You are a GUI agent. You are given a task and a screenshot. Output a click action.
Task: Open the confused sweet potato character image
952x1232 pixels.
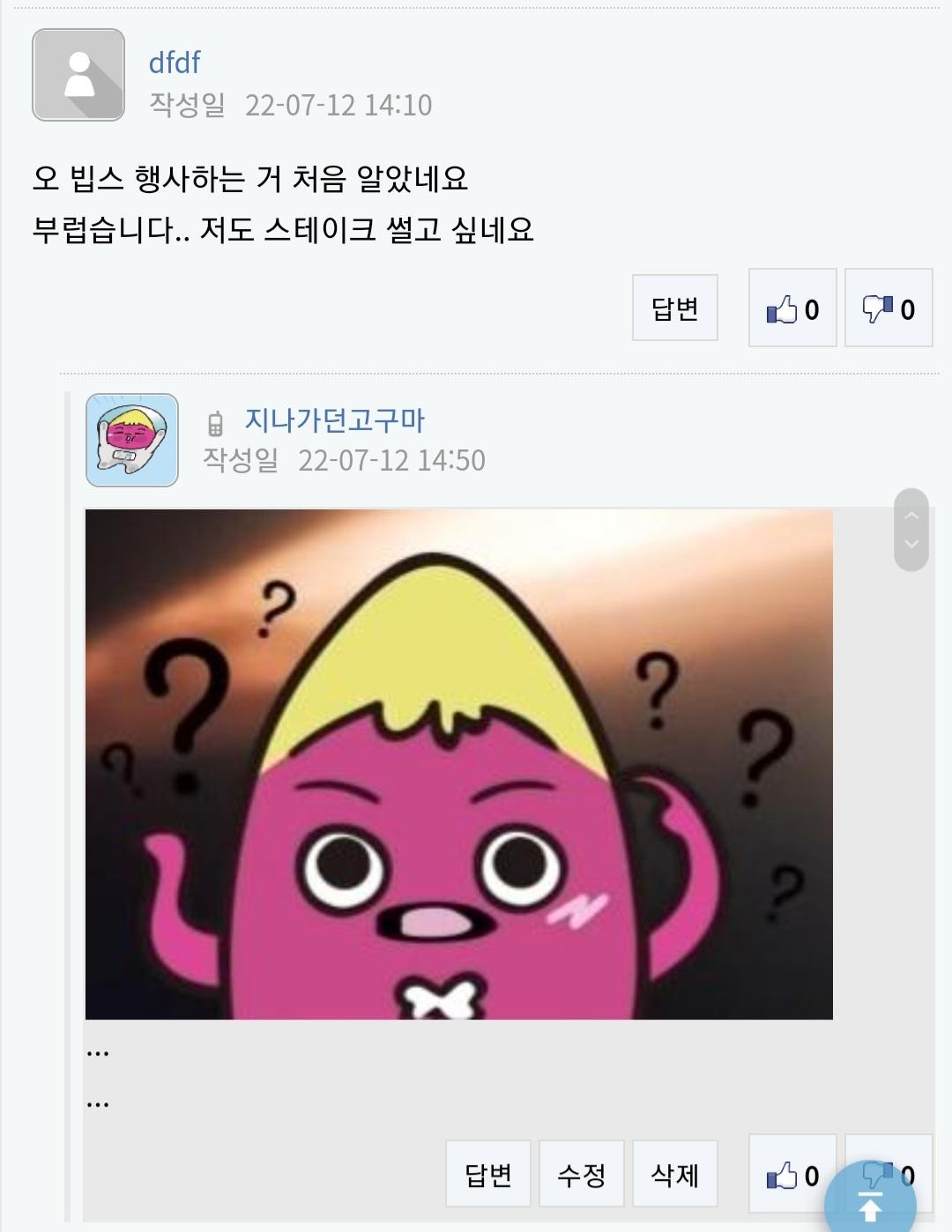point(459,764)
